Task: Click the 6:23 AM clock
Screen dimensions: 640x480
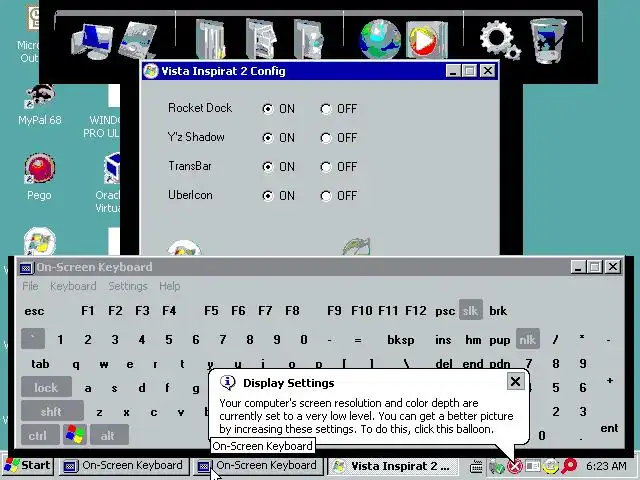Action: [x=606, y=466]
